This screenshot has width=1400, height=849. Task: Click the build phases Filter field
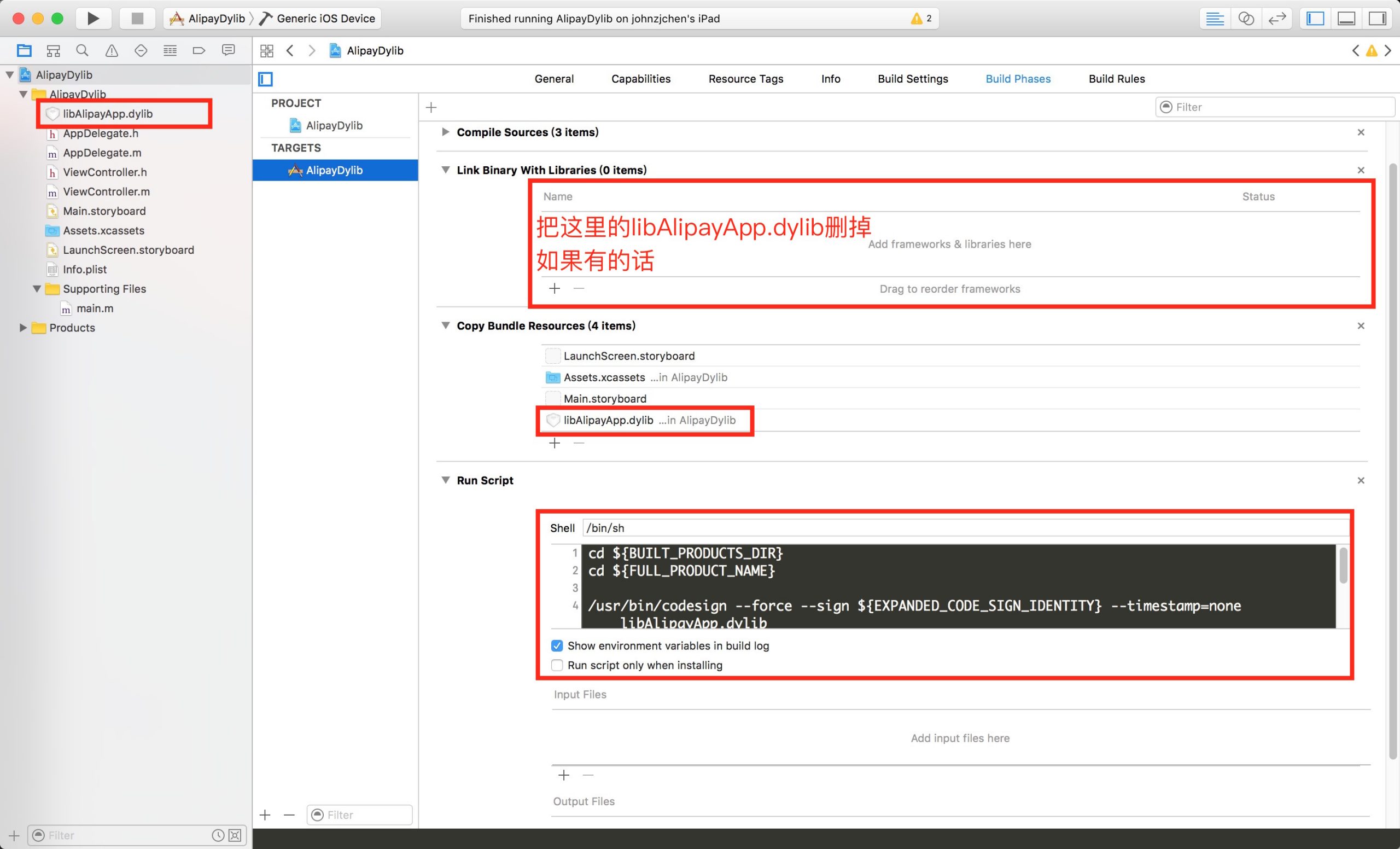click(1275, 107)
